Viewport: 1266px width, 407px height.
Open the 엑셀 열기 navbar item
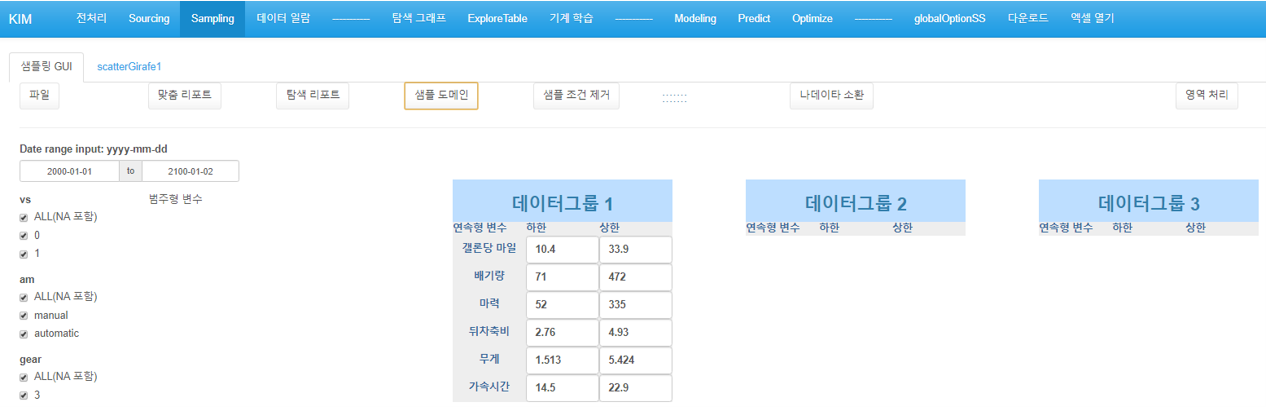click(x=1092, y=18)
